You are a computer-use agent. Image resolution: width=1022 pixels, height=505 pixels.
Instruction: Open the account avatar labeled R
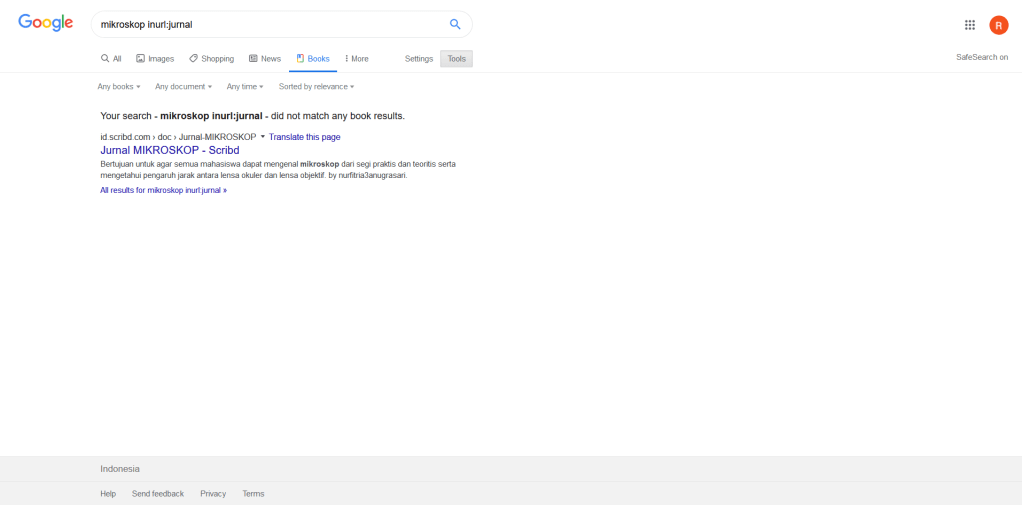(998, 25)
